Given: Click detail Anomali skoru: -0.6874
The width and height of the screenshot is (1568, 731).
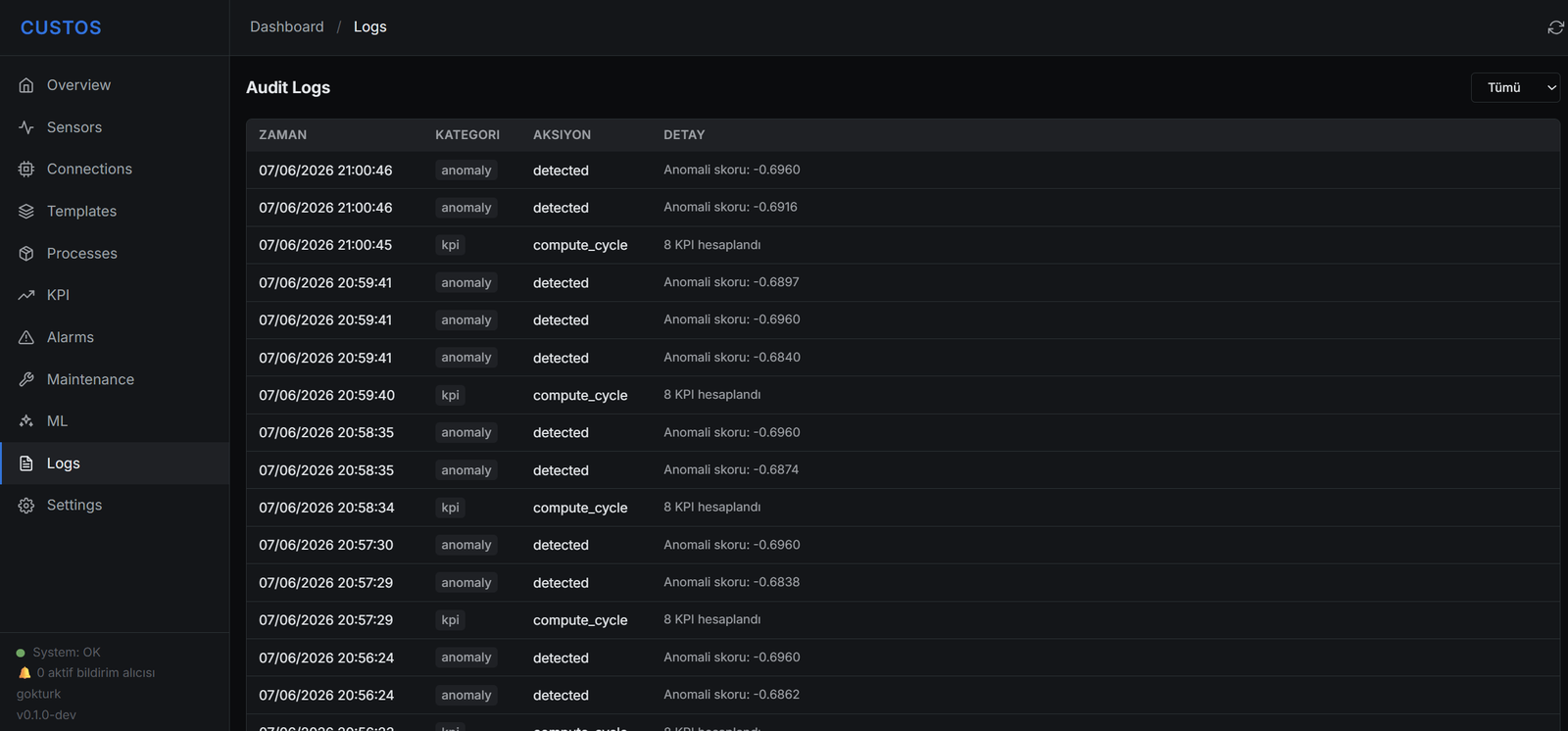Looking at the screenshot, I should point(731,470).
